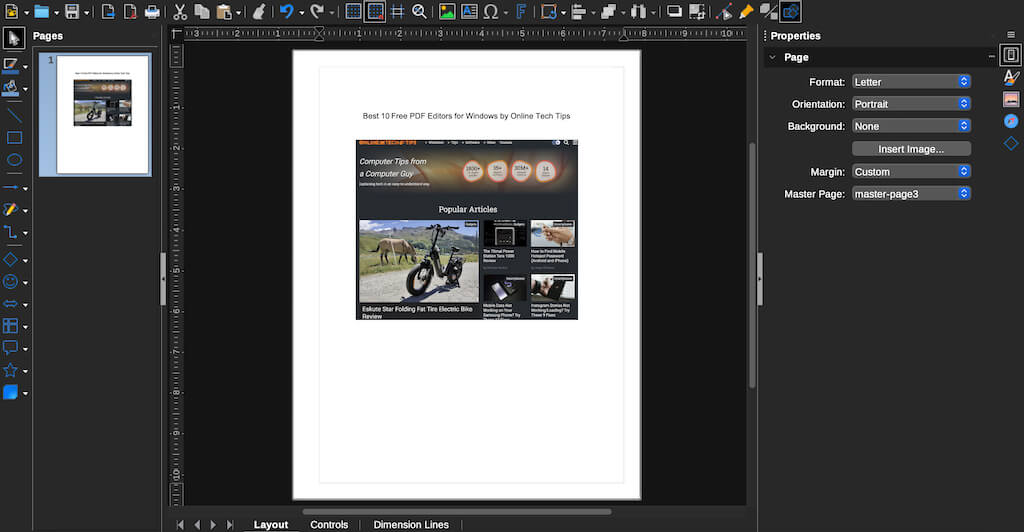Toggle Snap to Grid button

[x=375, y=12]
